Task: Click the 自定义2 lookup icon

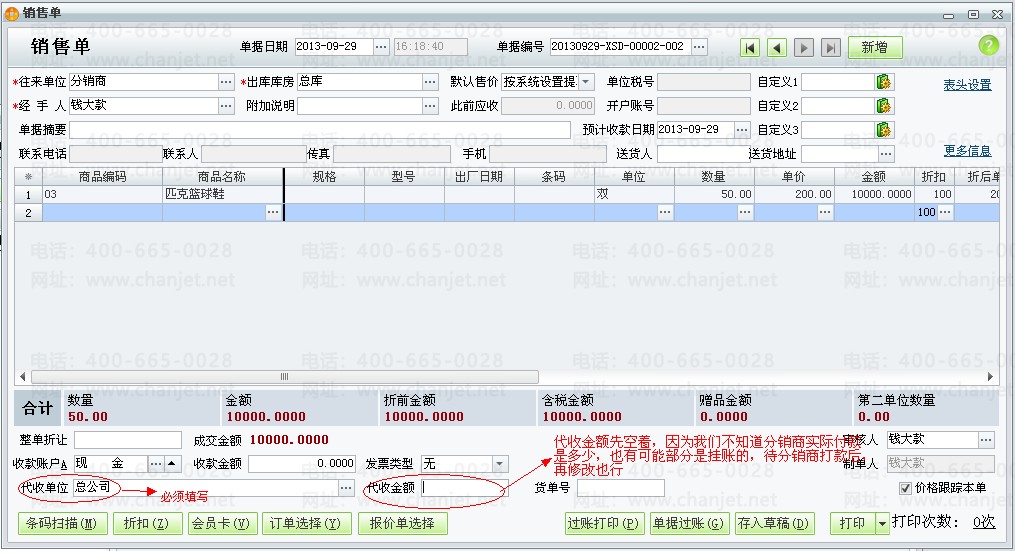Action: click(x=884, y=106)
